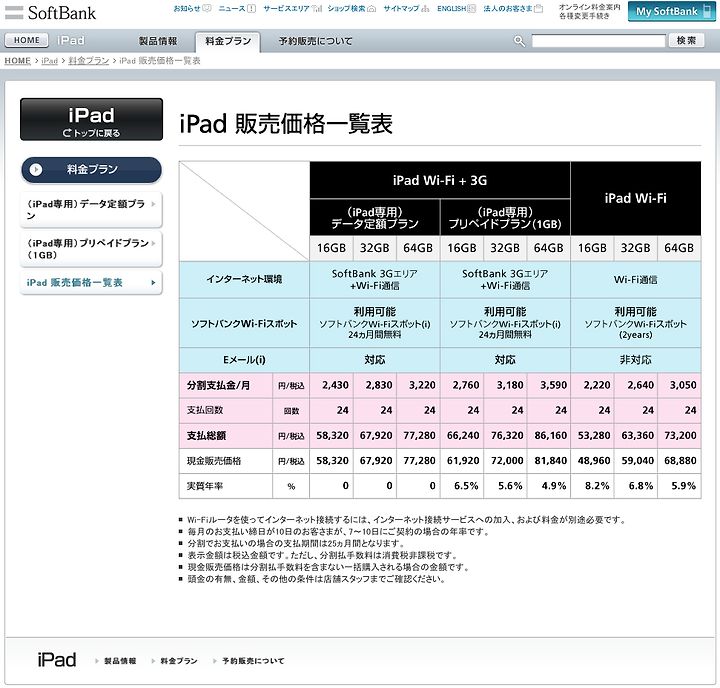Click the 非対応 cell
Viewport: 720px width, 688px height.
[x=636, y=360]
